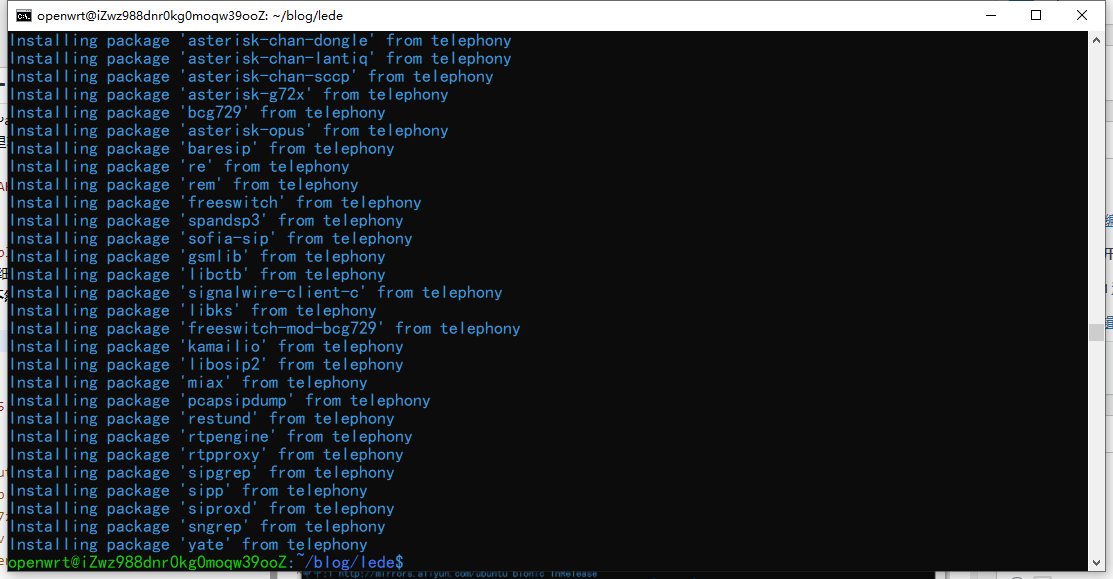Close the openwrt terminal window
The height and width of the screenshot is (579, 1113).
(1083, 15)
